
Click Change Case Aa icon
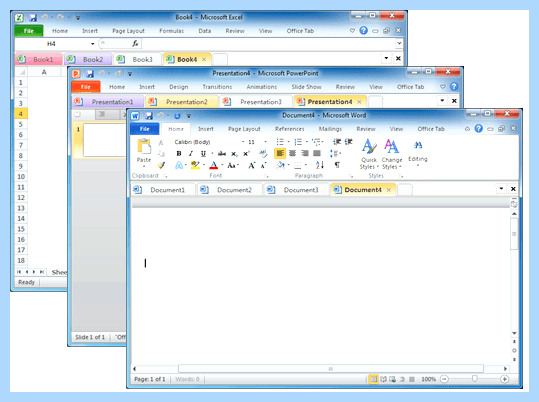pyautogui.click(x=232, y=165)
